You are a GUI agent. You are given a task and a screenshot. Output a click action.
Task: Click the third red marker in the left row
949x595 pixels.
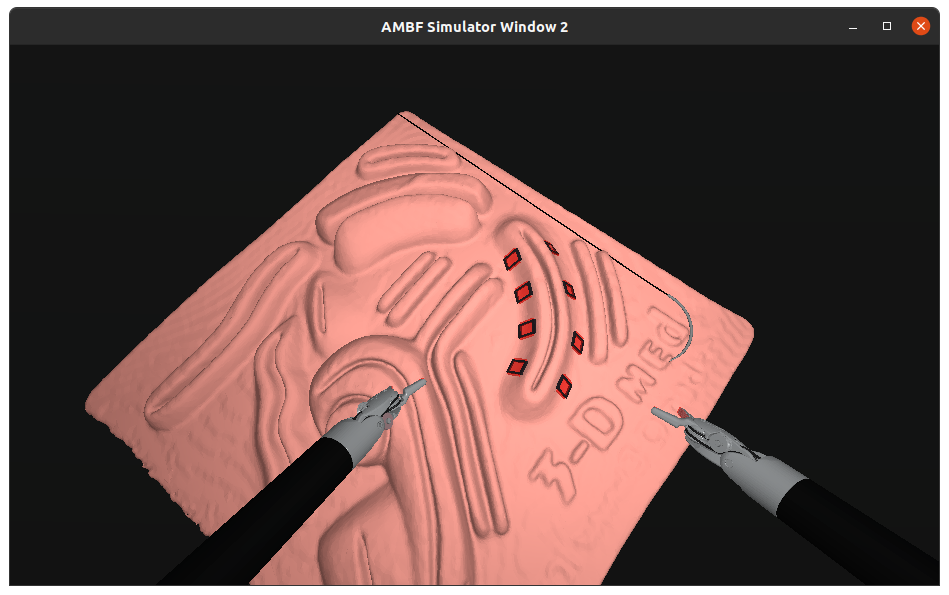(x=526, y=327)
